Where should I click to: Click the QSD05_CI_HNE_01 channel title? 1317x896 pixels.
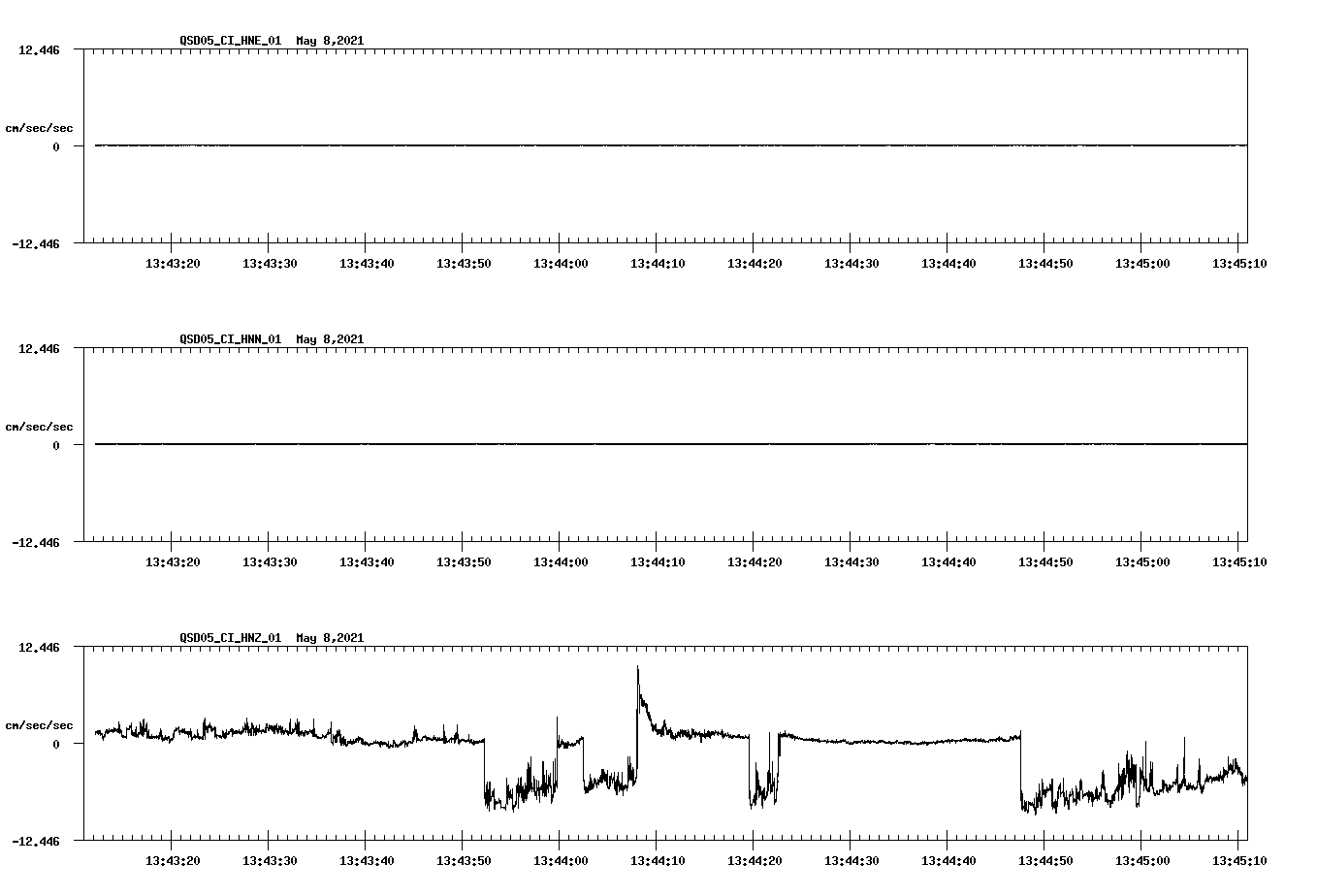pyautogui.click(x=233, y=41)
